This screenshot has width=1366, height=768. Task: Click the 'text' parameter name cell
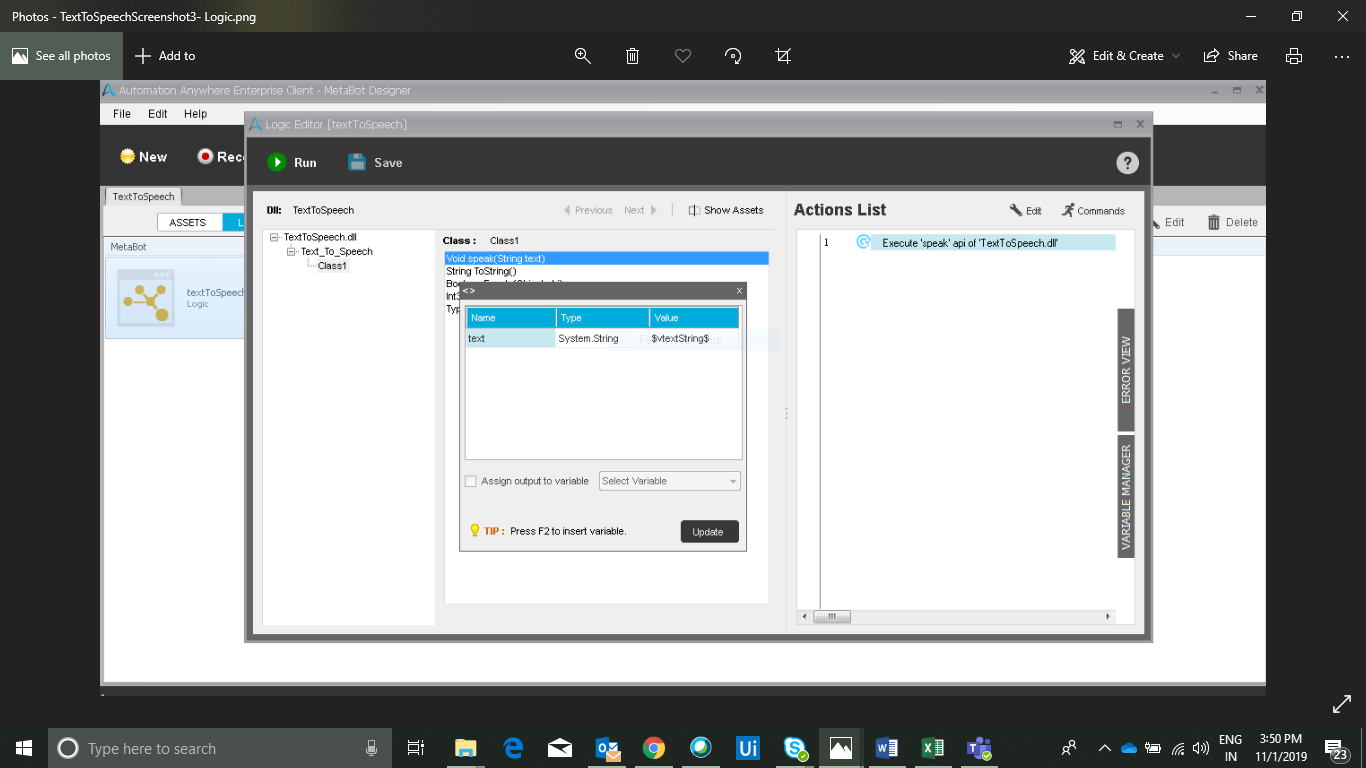click(511, 339)
